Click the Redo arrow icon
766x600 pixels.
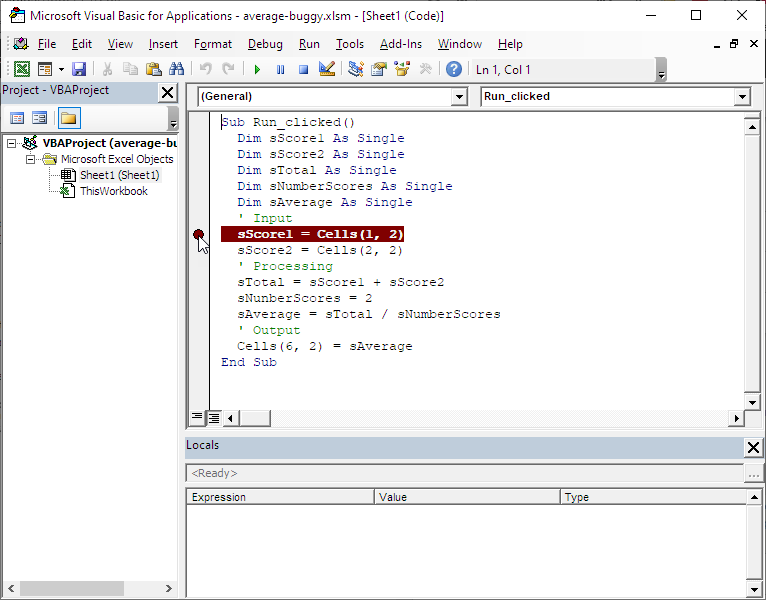[229, 69]
